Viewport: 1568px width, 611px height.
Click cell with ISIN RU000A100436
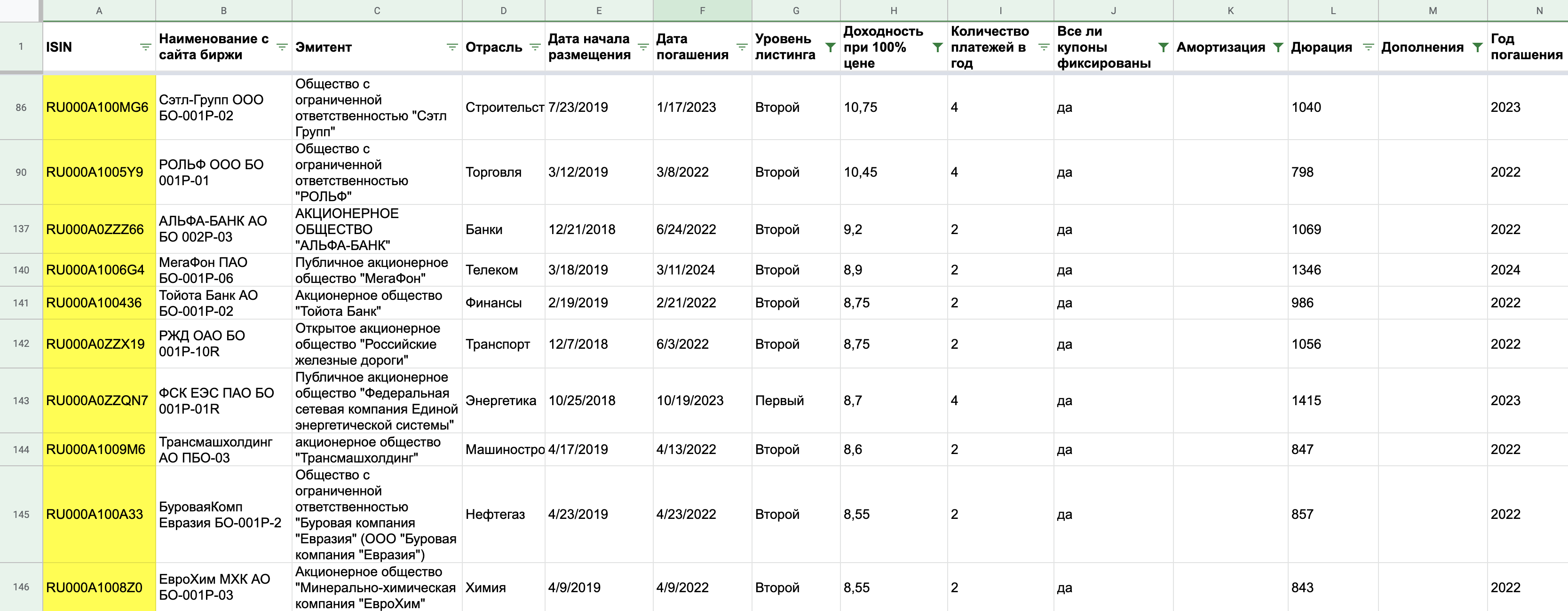99,303
